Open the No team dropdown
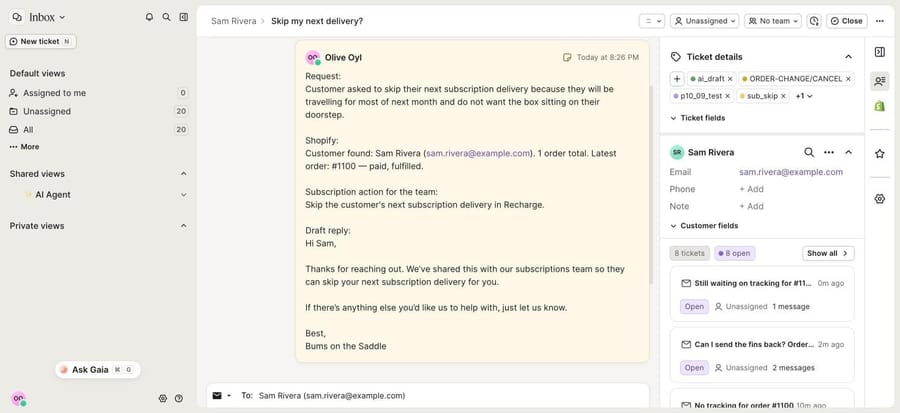The image size is (900, 413). 773,21
